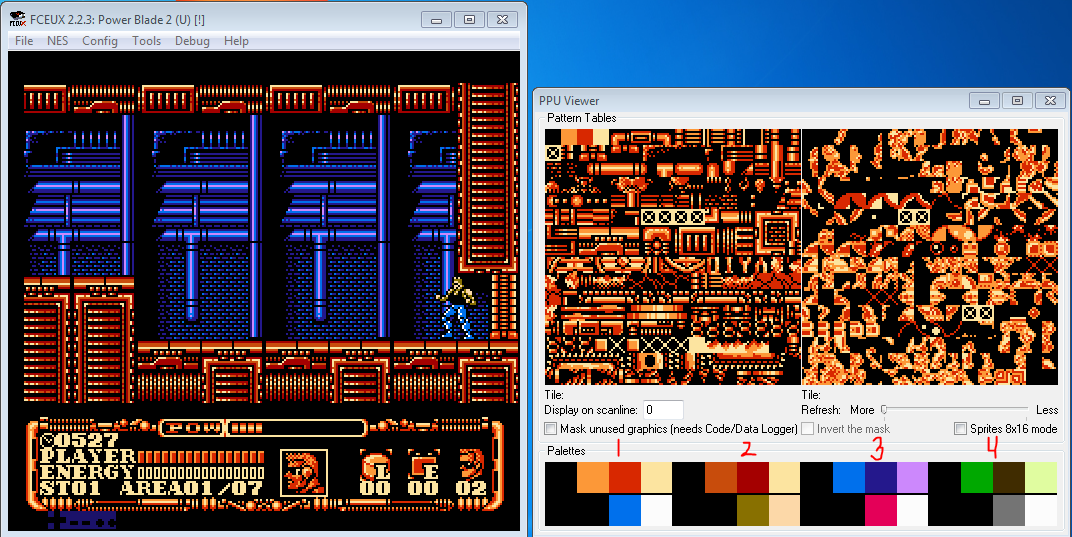This screenshot has width=1072, height=537.
Task: Open the NES menu
Action: click(x=57, y=41)
